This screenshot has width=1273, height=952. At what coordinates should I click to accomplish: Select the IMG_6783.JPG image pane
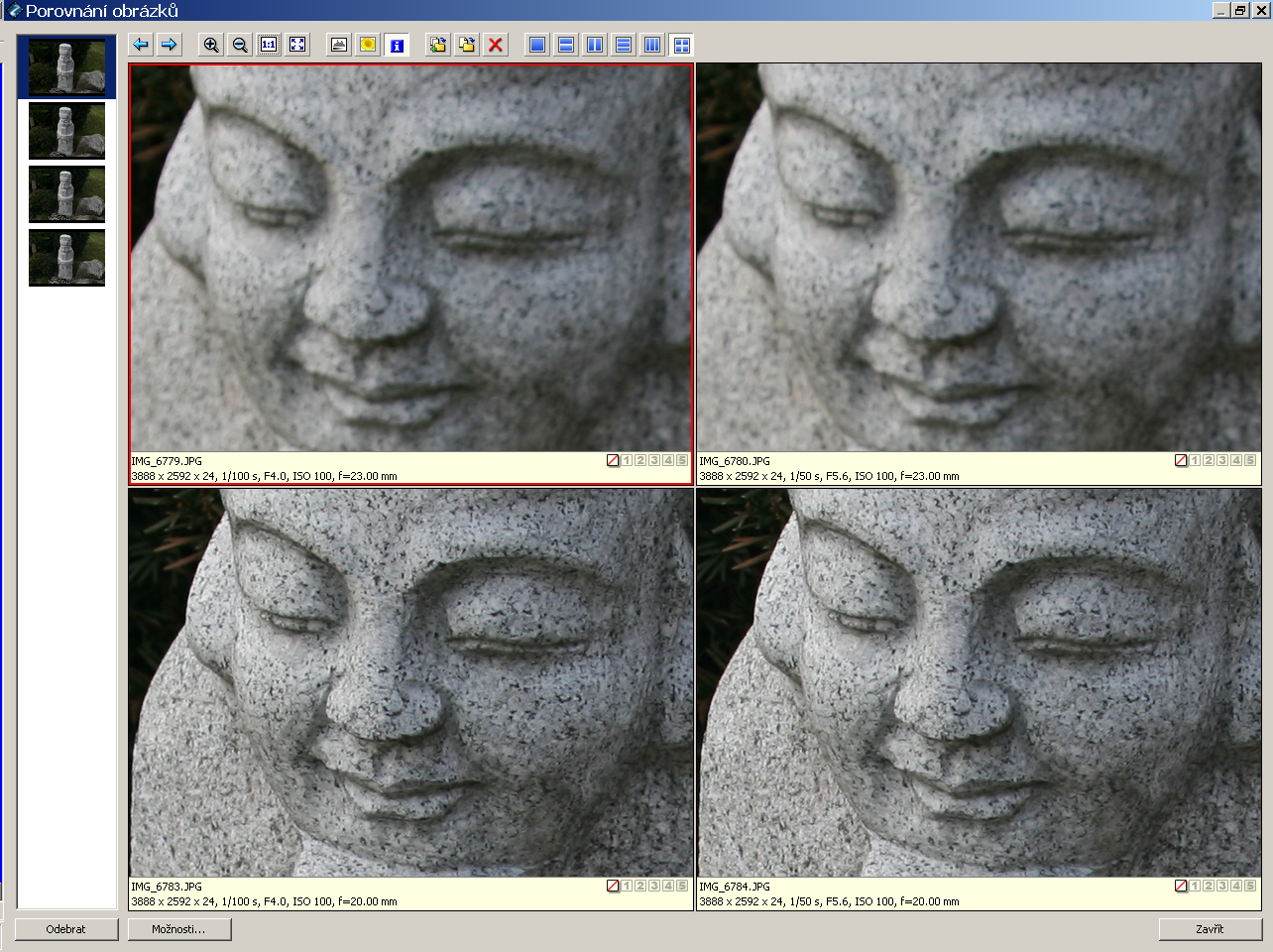410,682
